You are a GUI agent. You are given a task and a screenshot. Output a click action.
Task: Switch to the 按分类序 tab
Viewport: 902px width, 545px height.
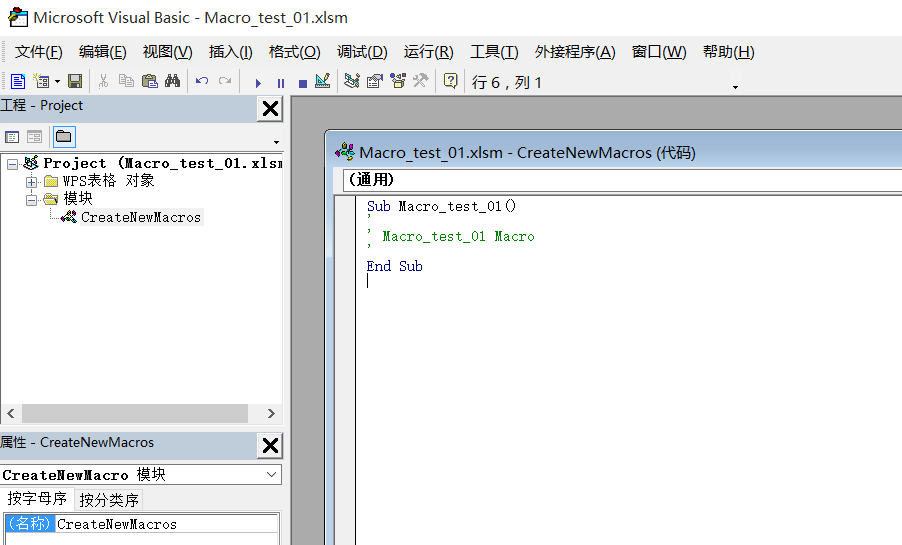click(109, 500)
